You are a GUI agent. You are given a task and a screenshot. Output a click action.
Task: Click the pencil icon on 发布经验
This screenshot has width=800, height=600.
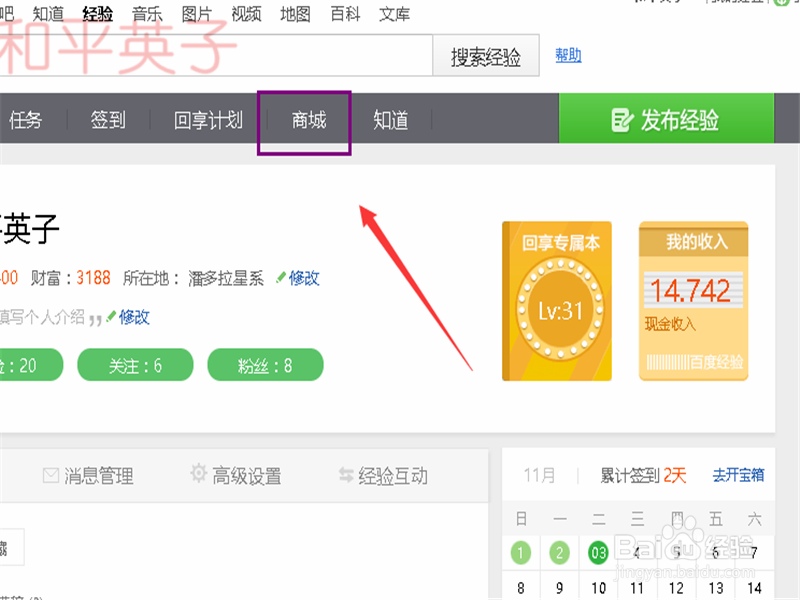pyautogui.click(x=622, y=120)
